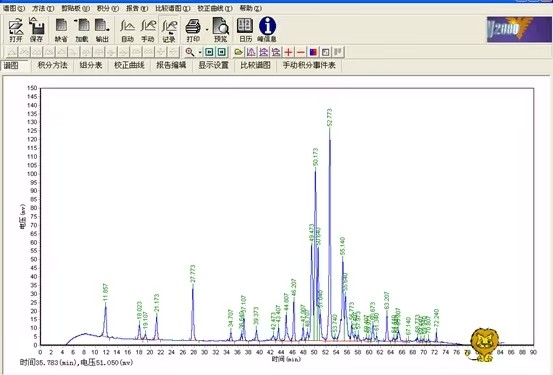Switch to the 谱图 tab

[x=11, y=65]
